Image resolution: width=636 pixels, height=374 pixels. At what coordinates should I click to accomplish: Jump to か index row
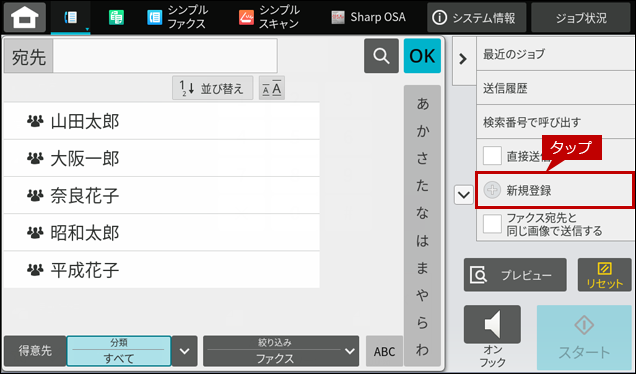[x=422, y=131]
